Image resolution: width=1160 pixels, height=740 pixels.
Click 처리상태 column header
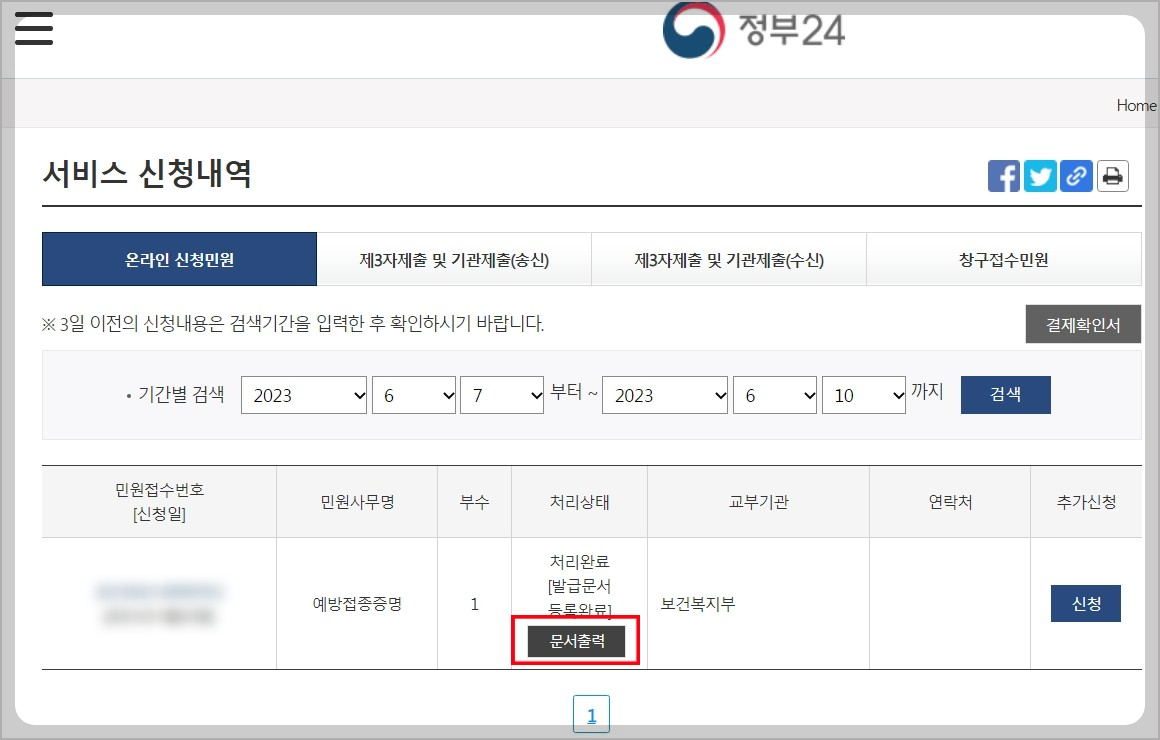pyautogui.click(x=579, y=502)
